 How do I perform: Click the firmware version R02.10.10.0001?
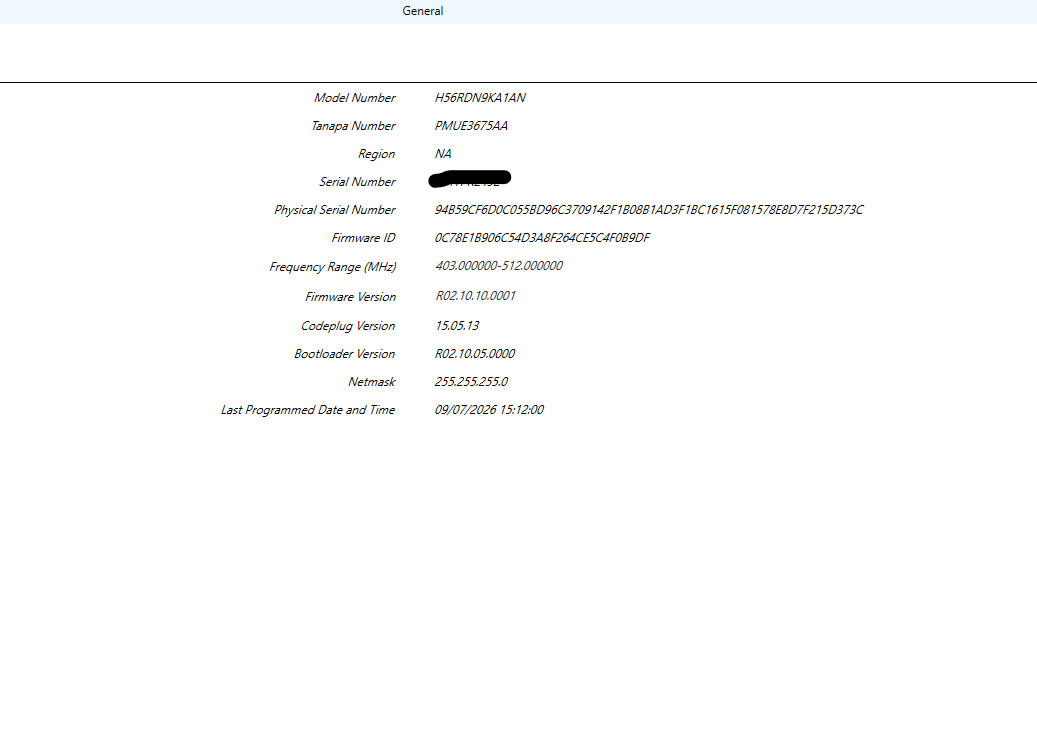475,296
